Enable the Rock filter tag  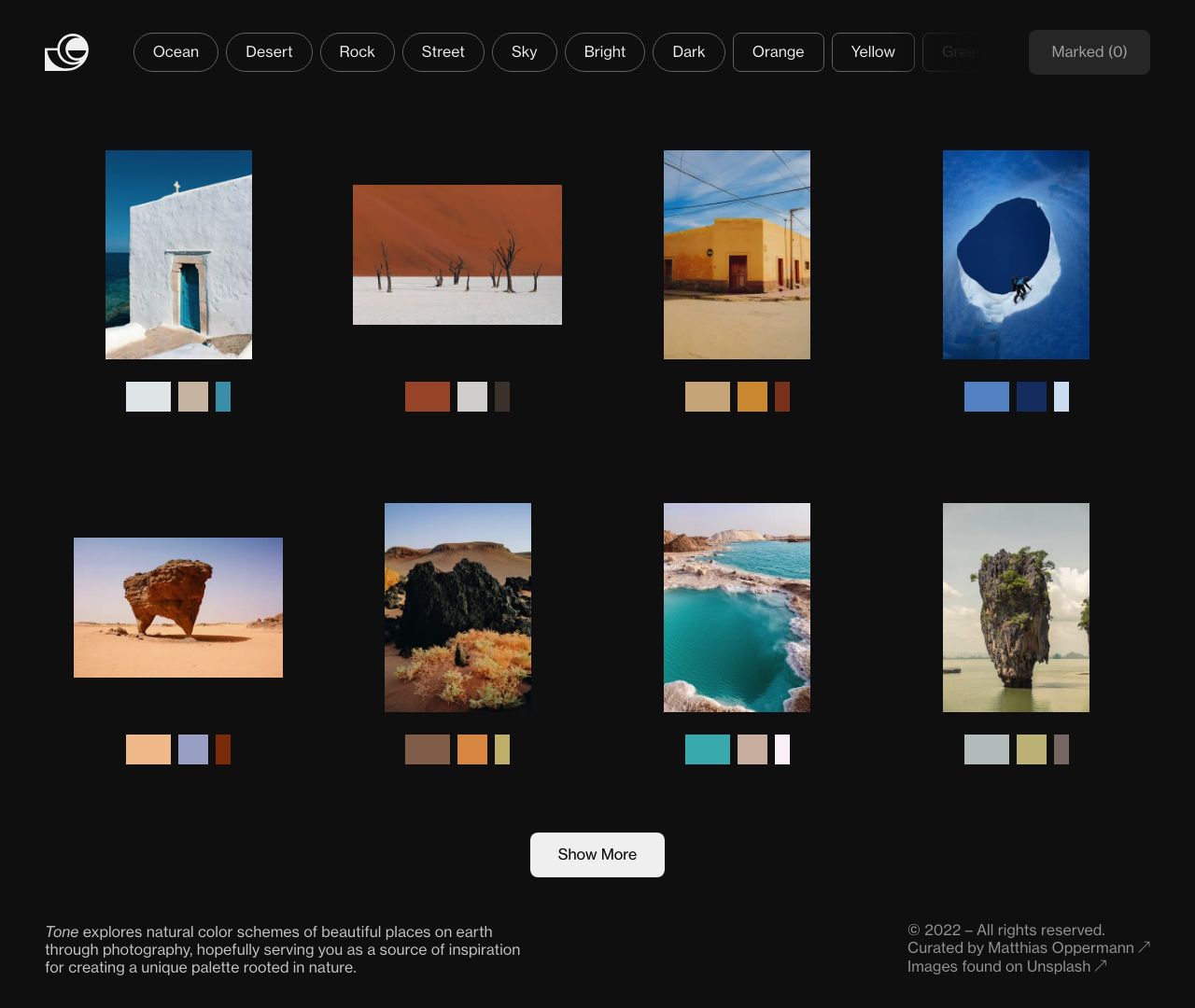point(357,52)
